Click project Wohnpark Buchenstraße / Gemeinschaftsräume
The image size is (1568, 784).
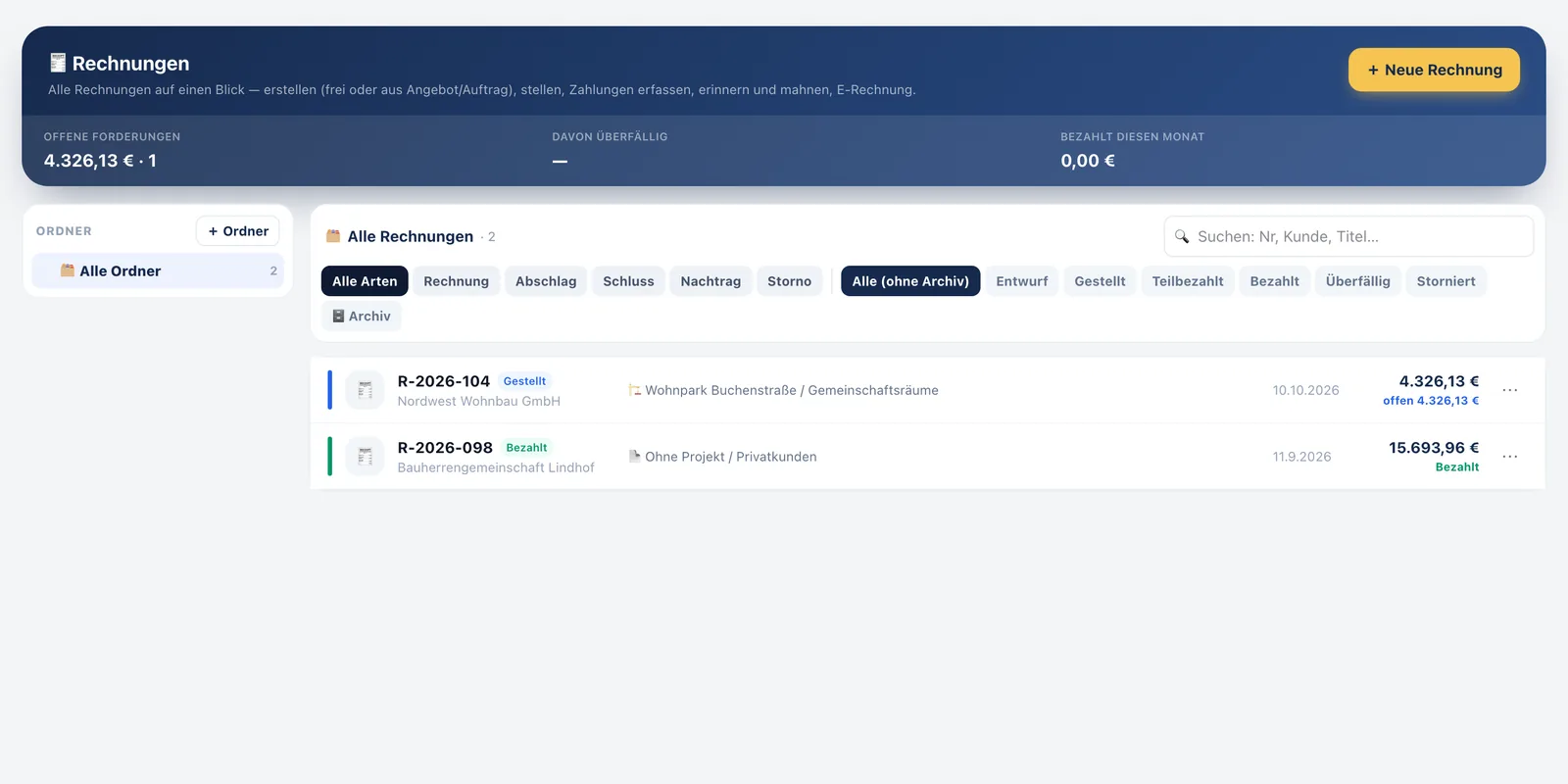(792, 390)
